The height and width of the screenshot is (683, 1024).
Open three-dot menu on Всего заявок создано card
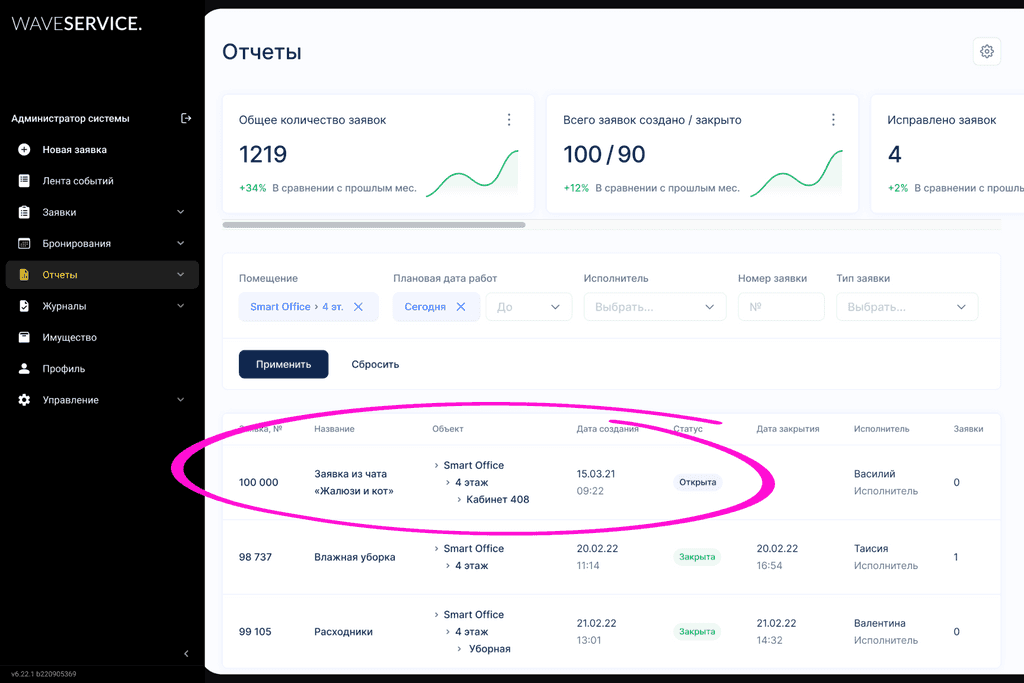[x=833, y=120]
